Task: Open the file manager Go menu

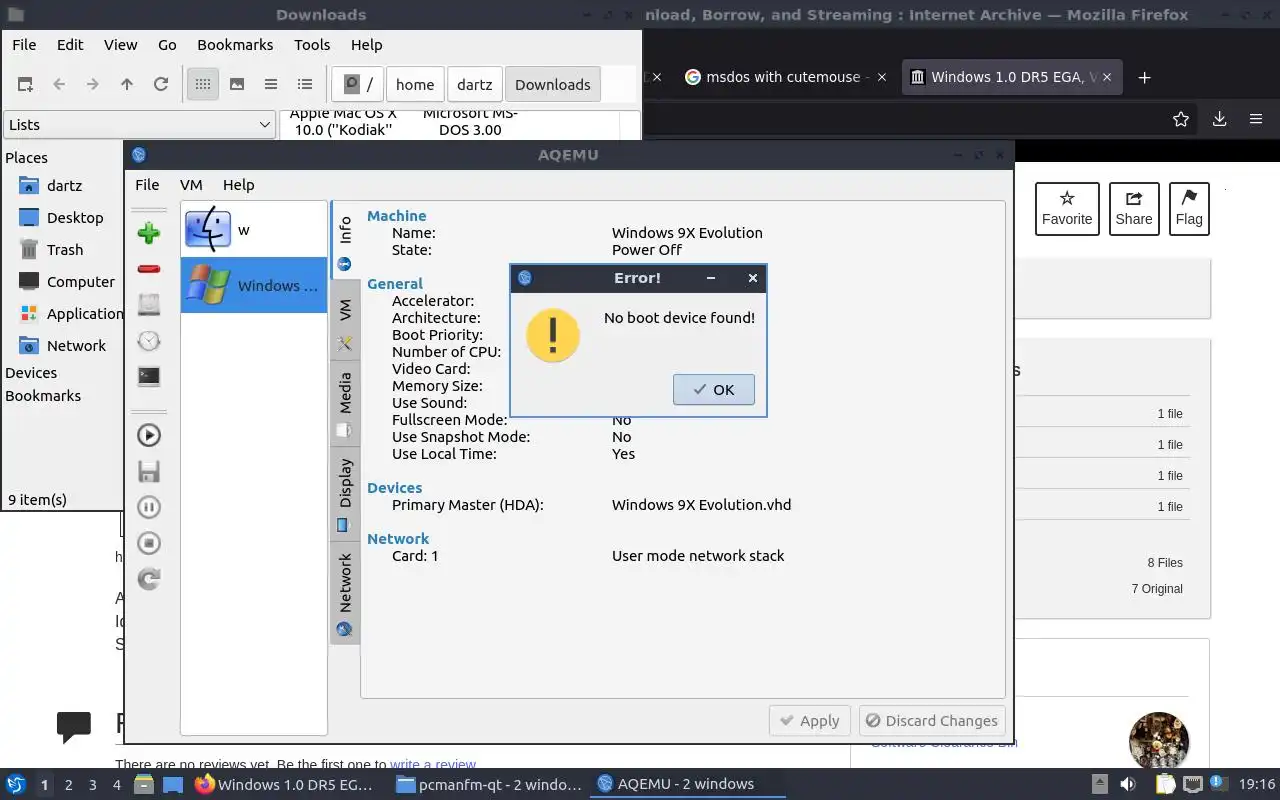Action: pyautogui.click(x=167, y=44)
